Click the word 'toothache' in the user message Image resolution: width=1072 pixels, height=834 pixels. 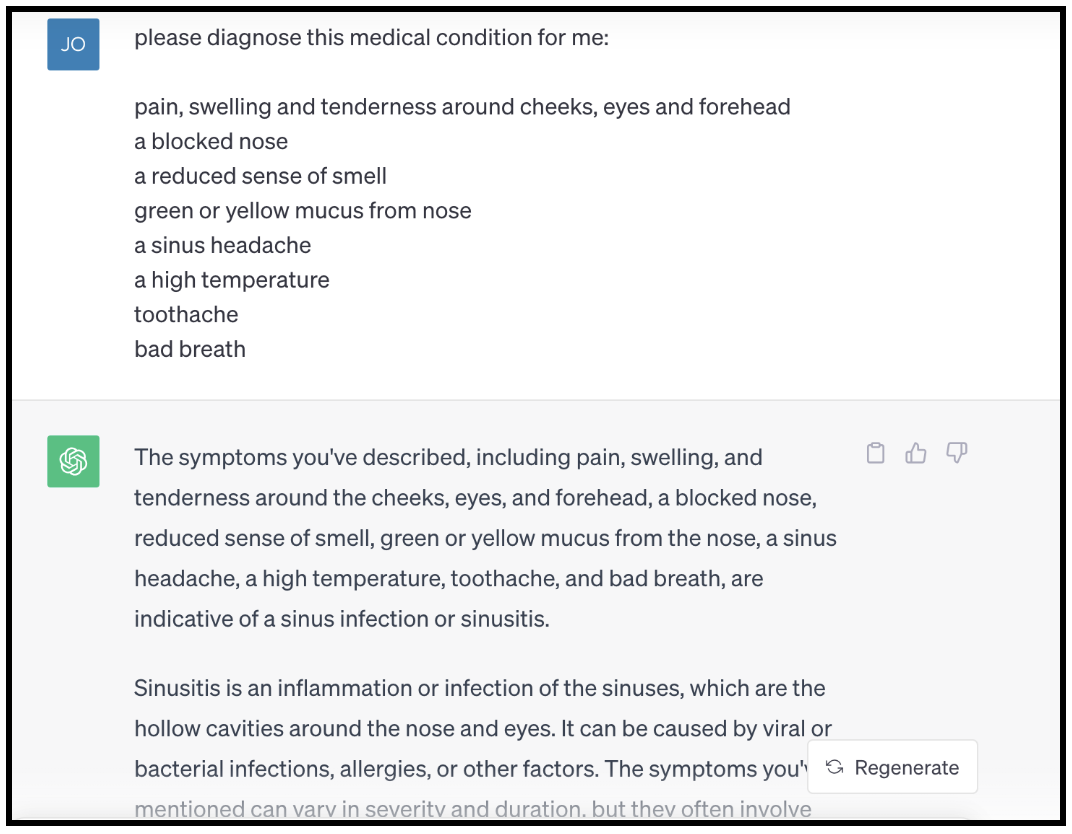coord(186,314)
